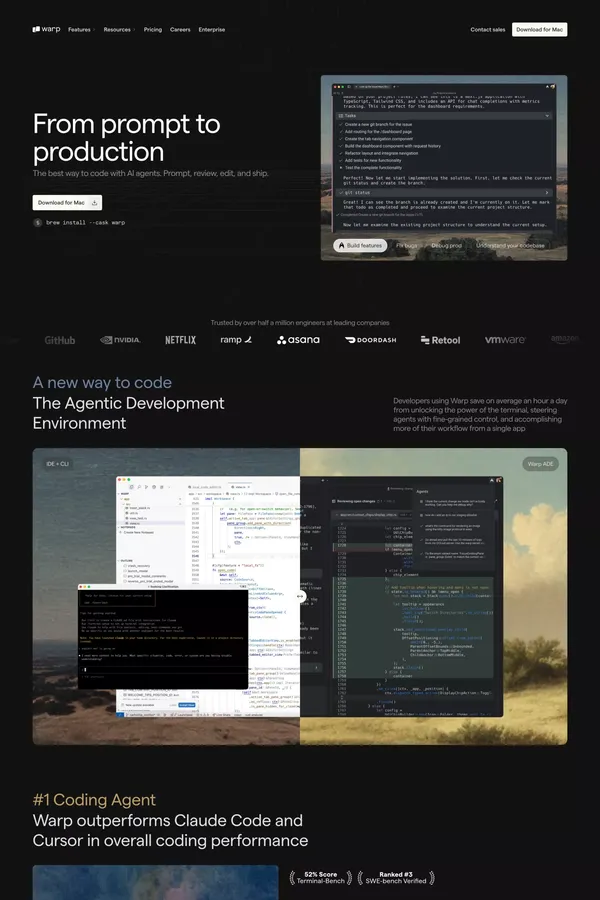This screenshot has width=600, height=900.
Task: Click the task 'Add routing for the /dashboard page'
Action: tap(378, 132)
